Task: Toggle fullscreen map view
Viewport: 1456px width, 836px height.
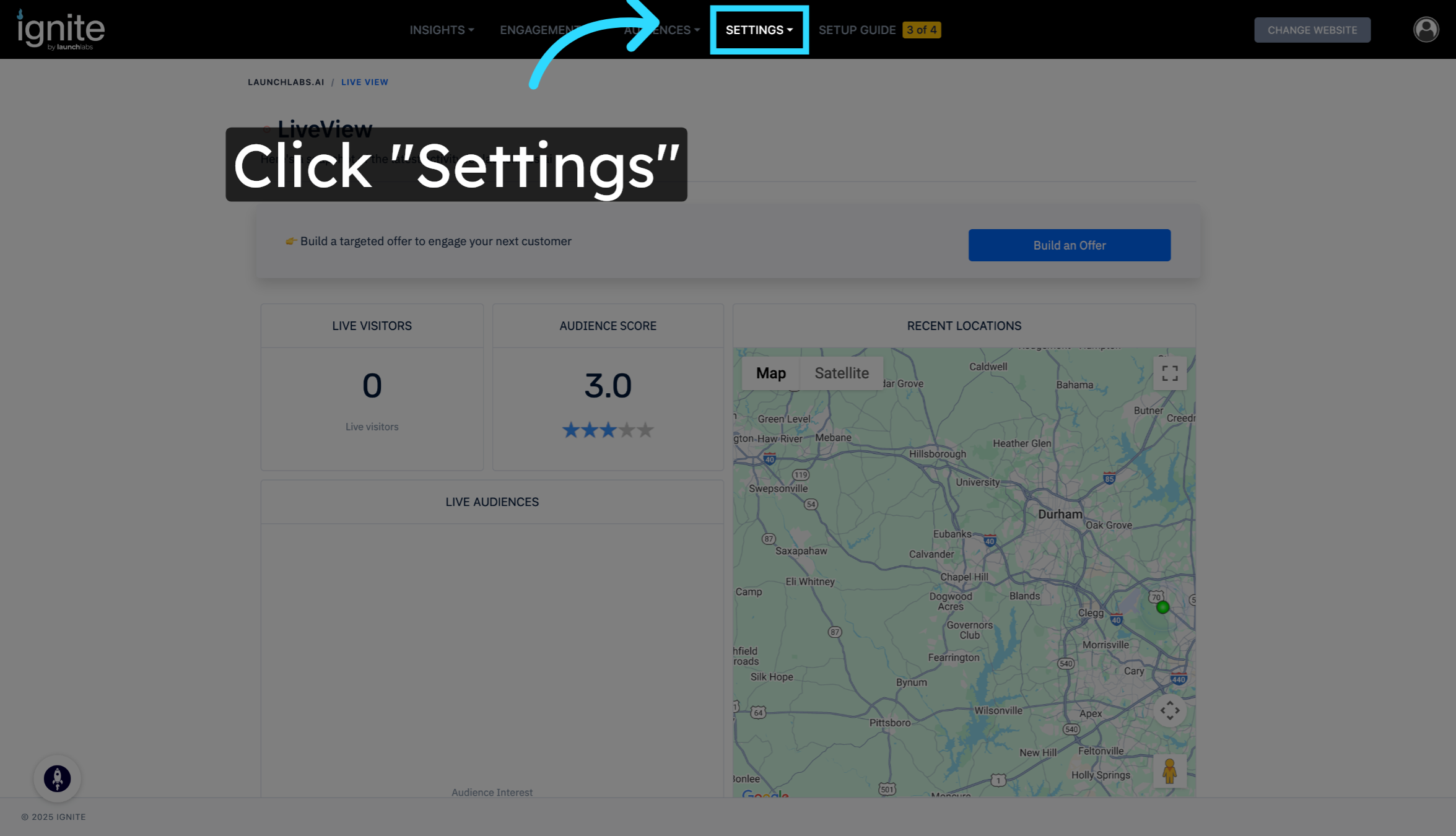Action: (1169, 373)
